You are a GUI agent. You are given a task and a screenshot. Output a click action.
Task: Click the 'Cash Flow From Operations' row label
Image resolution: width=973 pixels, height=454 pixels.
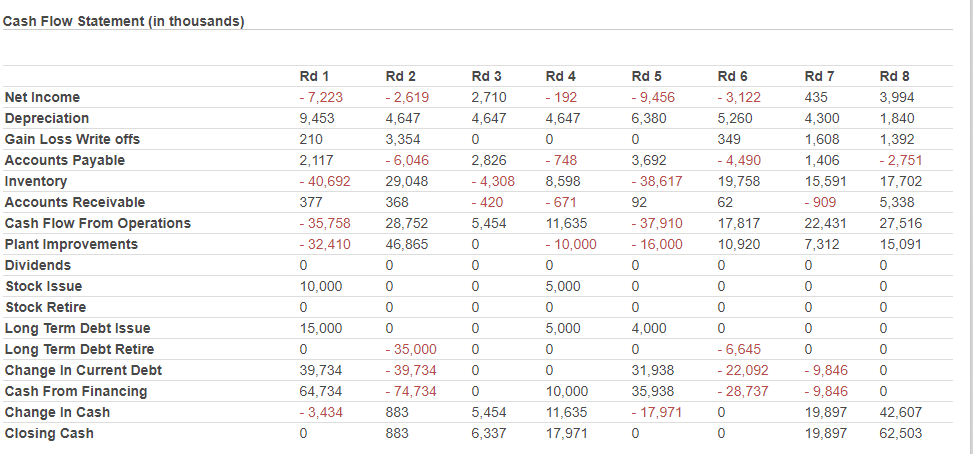click(97, 223)
